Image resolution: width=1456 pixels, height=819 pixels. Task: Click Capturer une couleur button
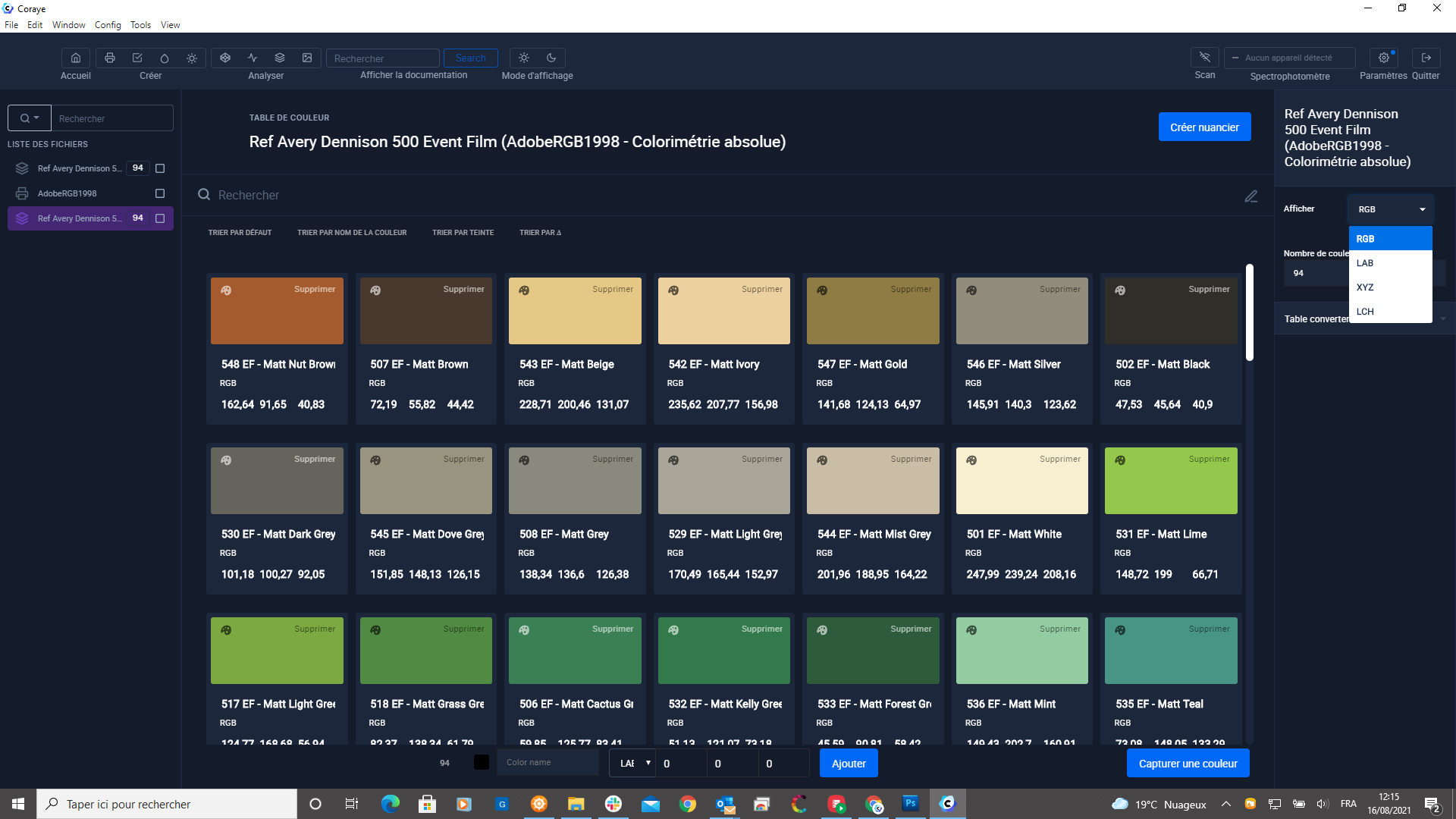click(x=1188, y=764)
